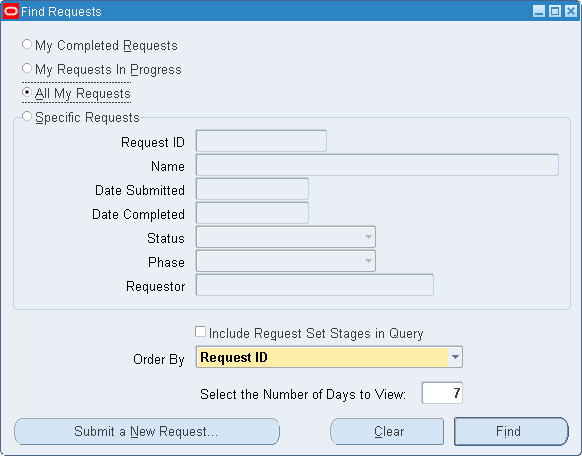The image size is (582, 456).
Task: Close the Find Requests window
Action: 570,11
